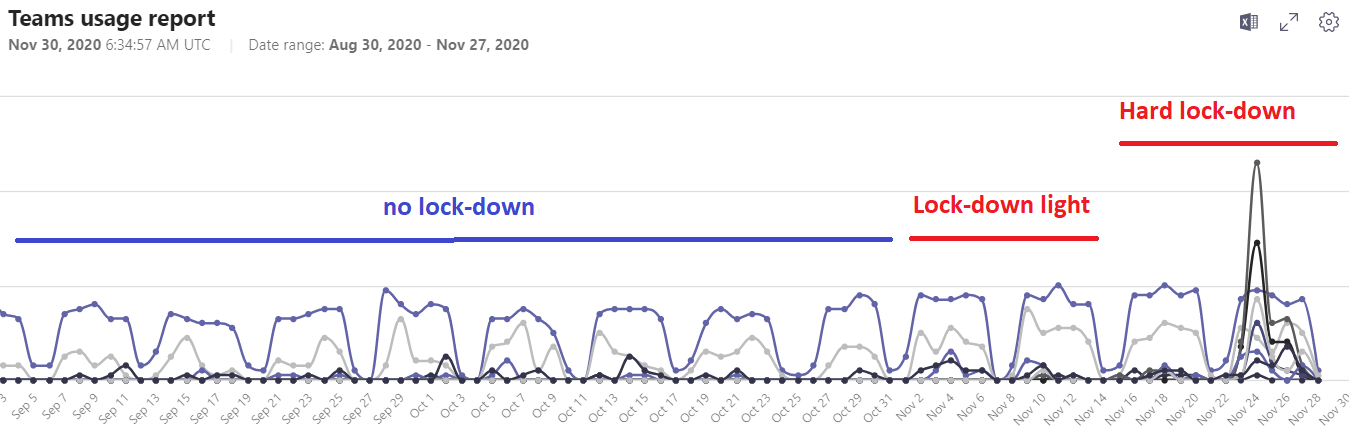Click the "Teams usage report" title
1353x447 pixels.
[x=111, y=18]
